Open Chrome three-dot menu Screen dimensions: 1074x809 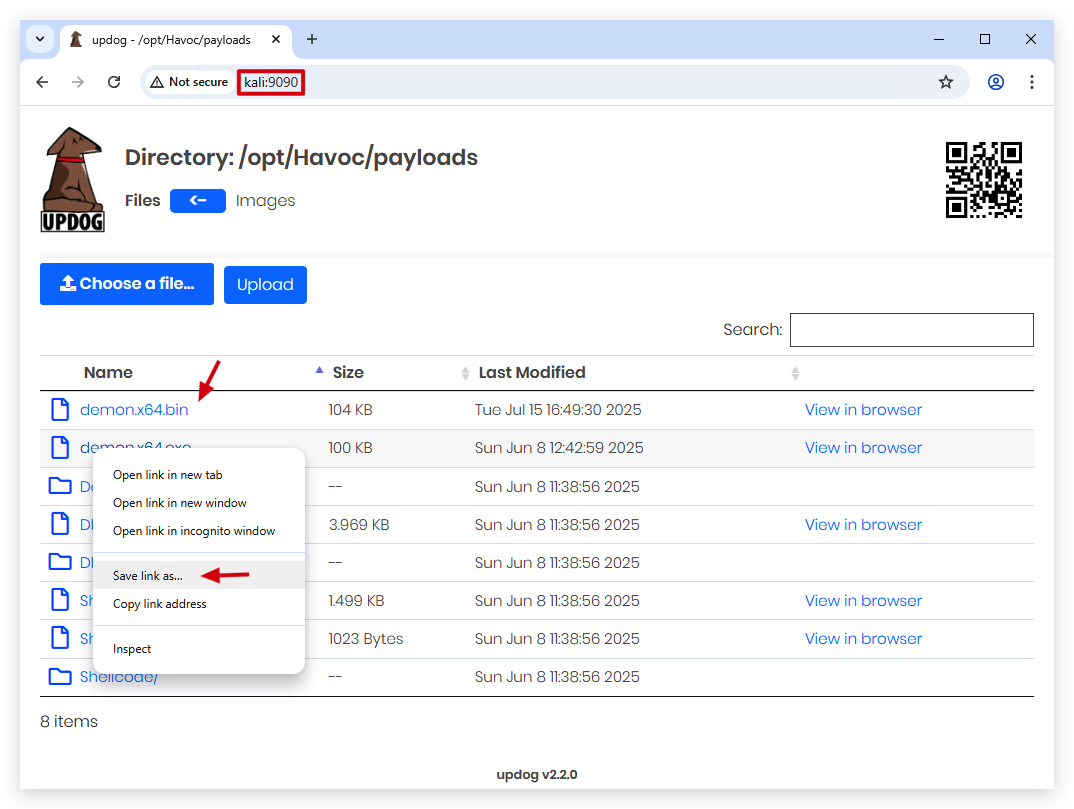pyautogui.click(x=1032, y=82)
